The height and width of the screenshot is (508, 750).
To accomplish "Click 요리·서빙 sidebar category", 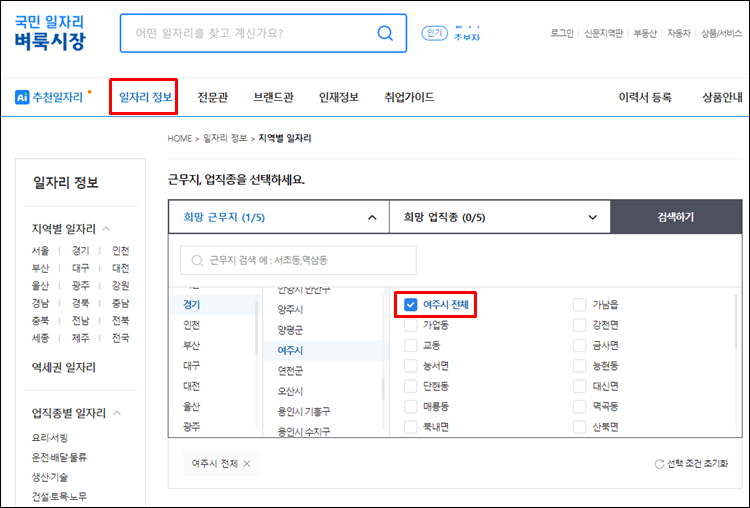I will coord(50,438).
